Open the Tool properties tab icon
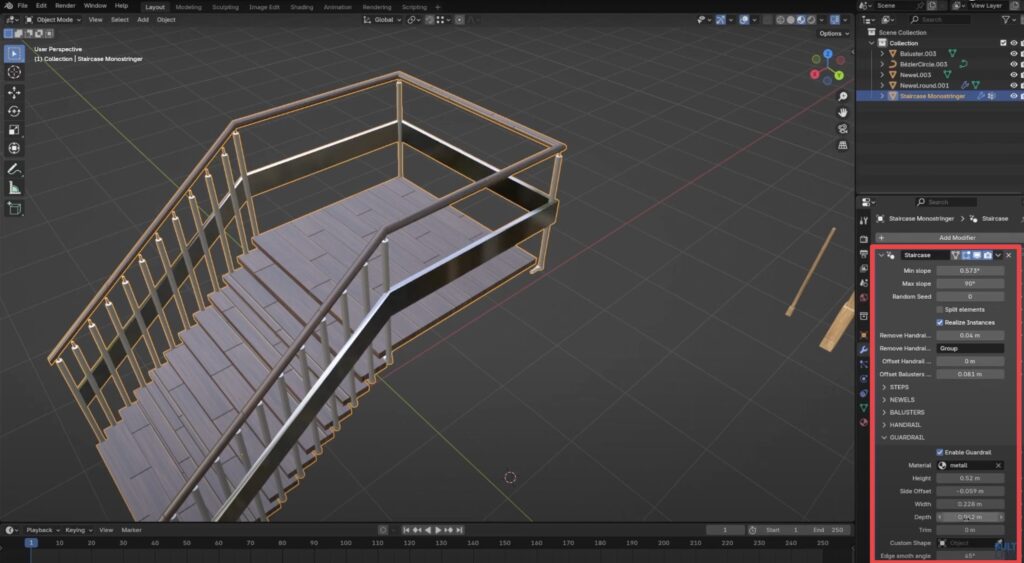The height and width of the screenshot is (563, 1024). point(864,221)
